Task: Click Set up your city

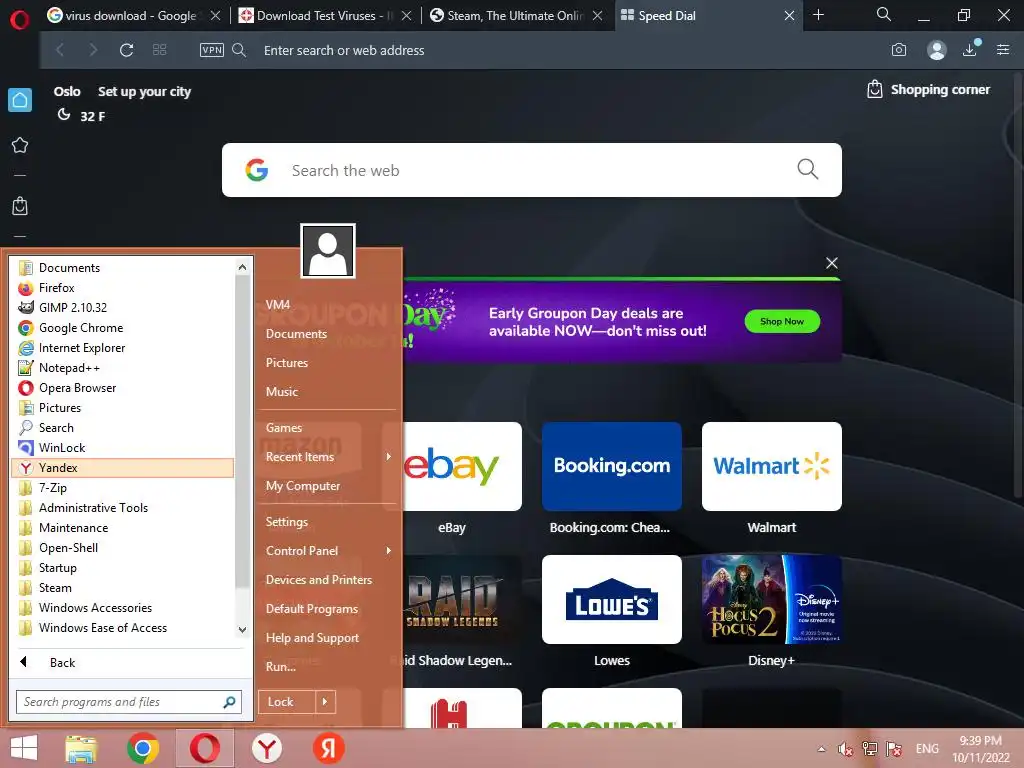Action: 144,91
